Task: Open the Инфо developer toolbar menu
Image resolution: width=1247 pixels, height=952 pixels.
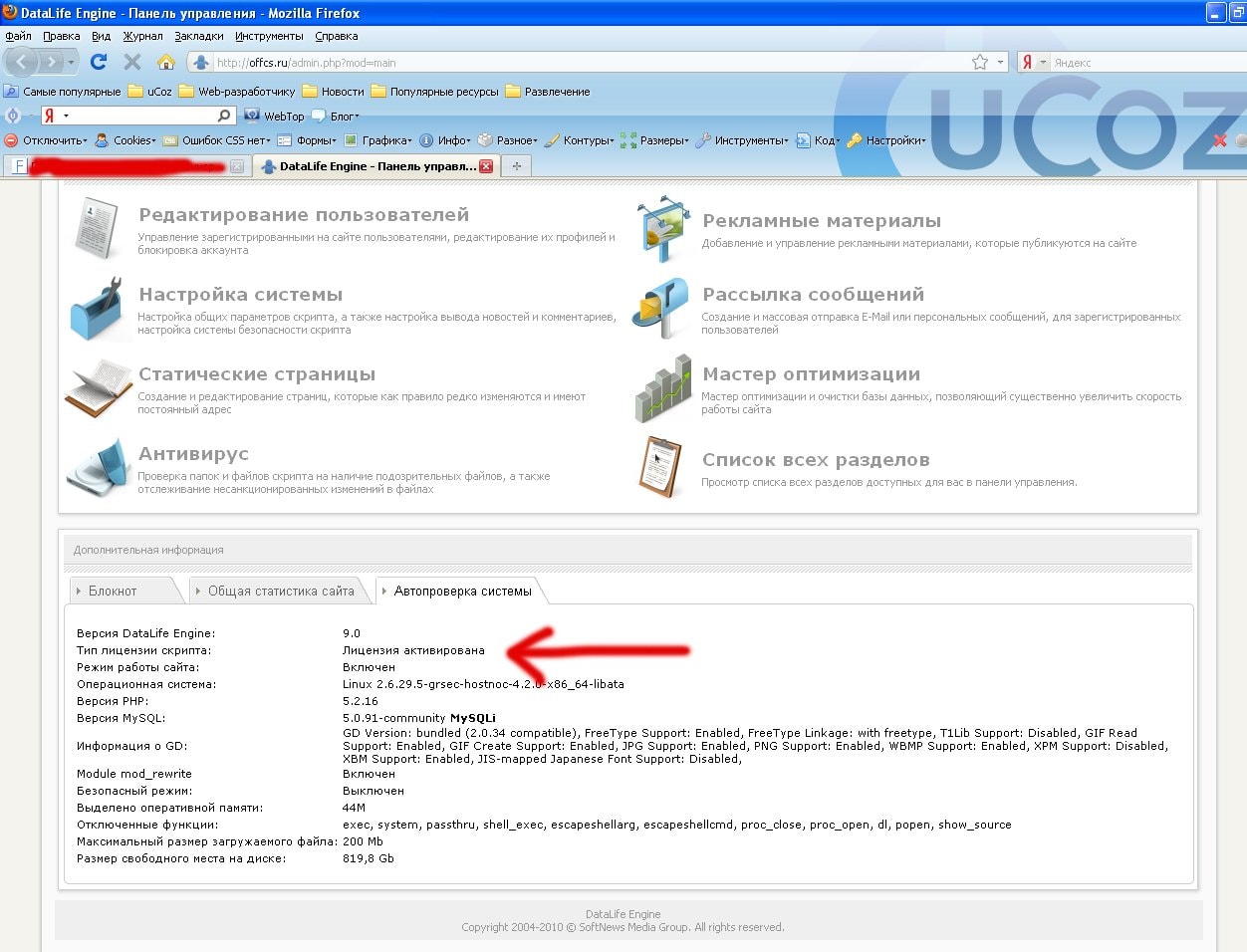Action: (x=445, y=140)
